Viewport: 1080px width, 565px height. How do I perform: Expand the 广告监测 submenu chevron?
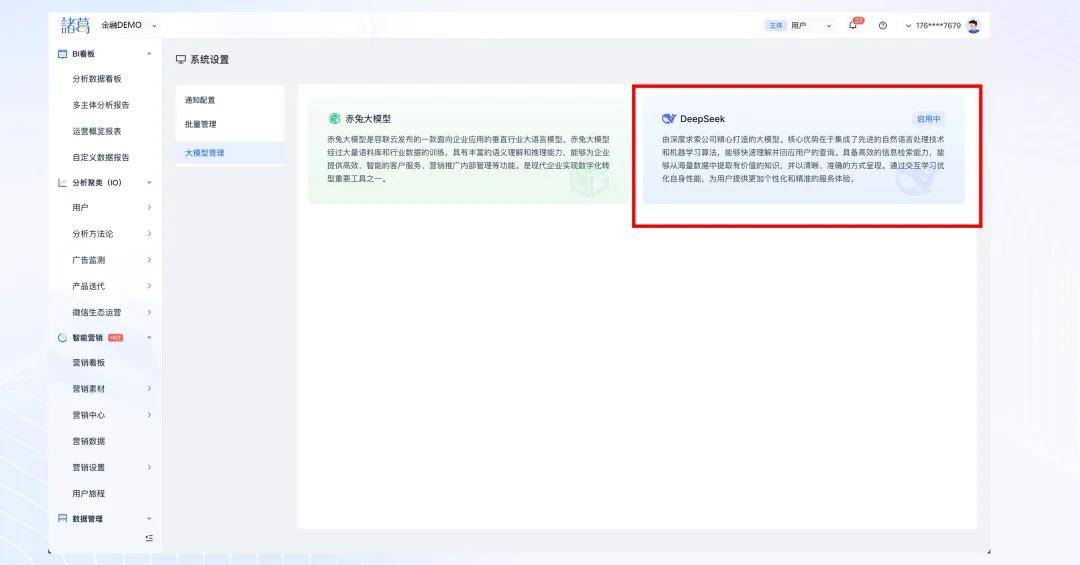pyautogui.click(x=149, y=260)
